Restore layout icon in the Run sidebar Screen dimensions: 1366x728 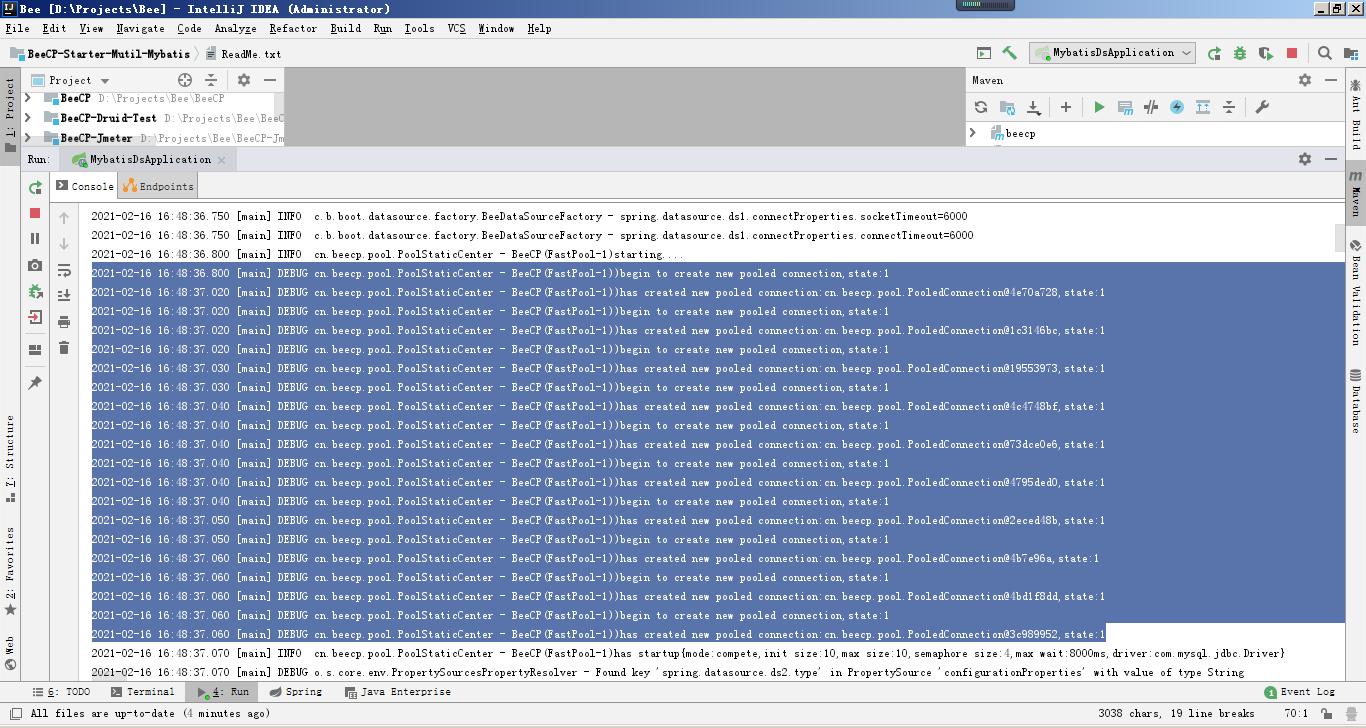click(x=35, y=350)
